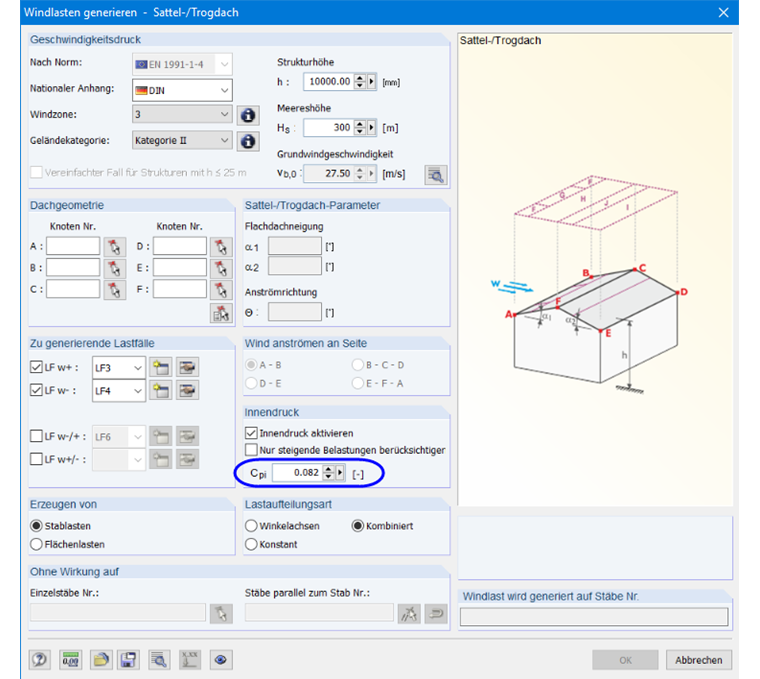Enable the LF w-/+ checkbox
Screen dimensions: 760x679
pos(36,436)
